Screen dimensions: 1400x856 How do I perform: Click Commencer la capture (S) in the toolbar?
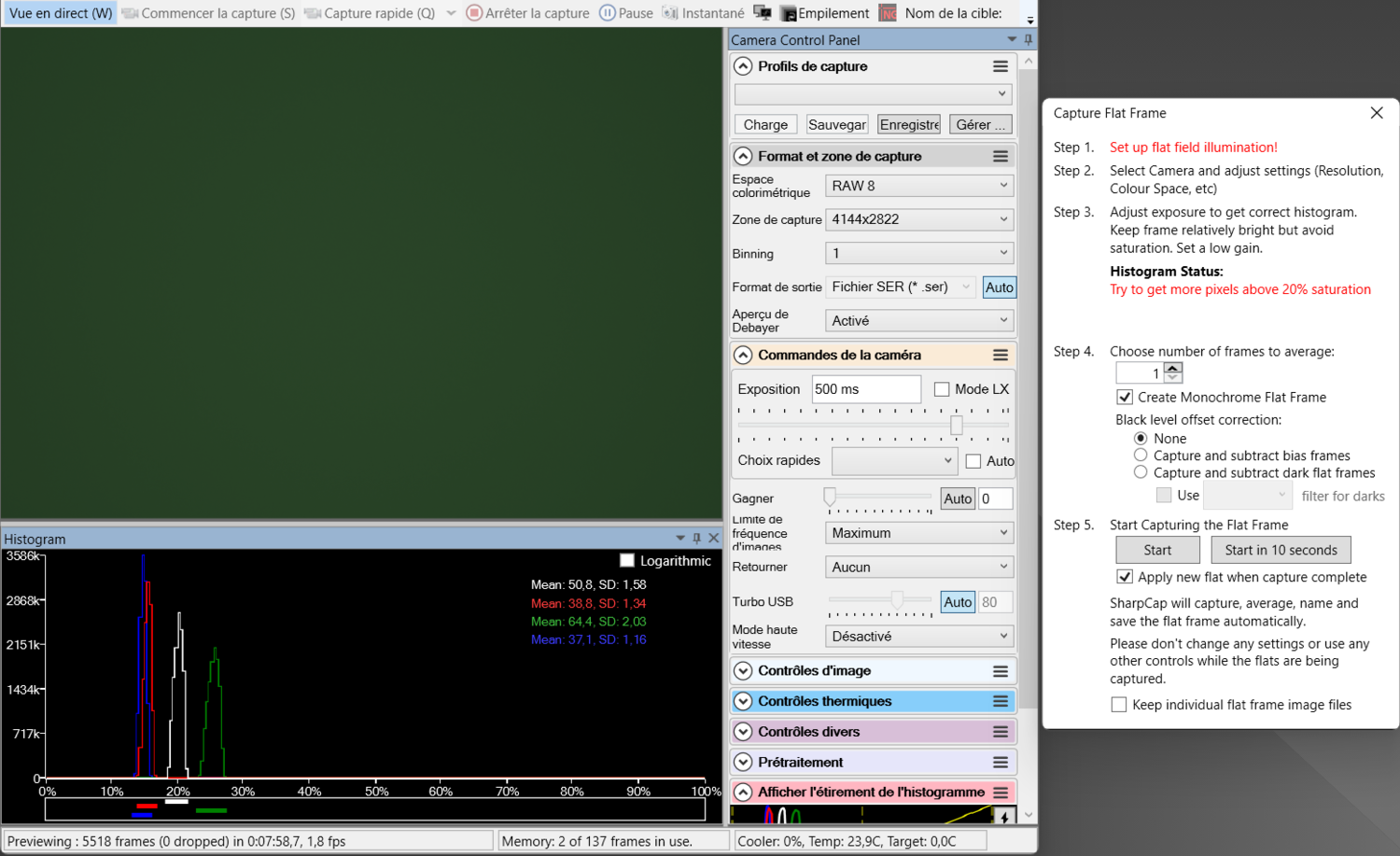click(208, 13)
